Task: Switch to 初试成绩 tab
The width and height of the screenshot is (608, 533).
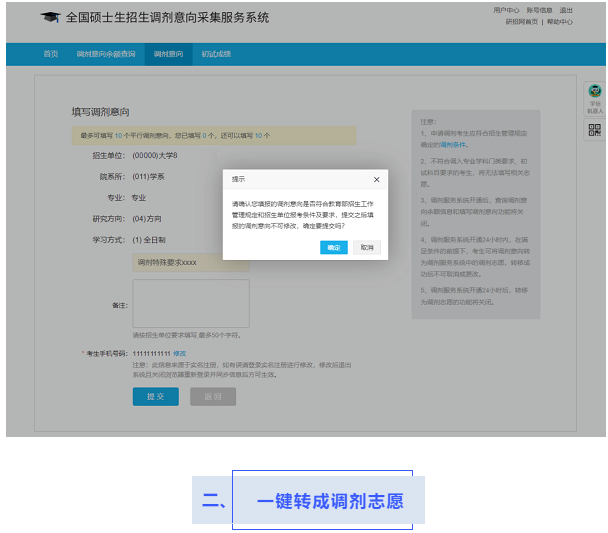Action: pyautogui.click(x=216, y=54)
